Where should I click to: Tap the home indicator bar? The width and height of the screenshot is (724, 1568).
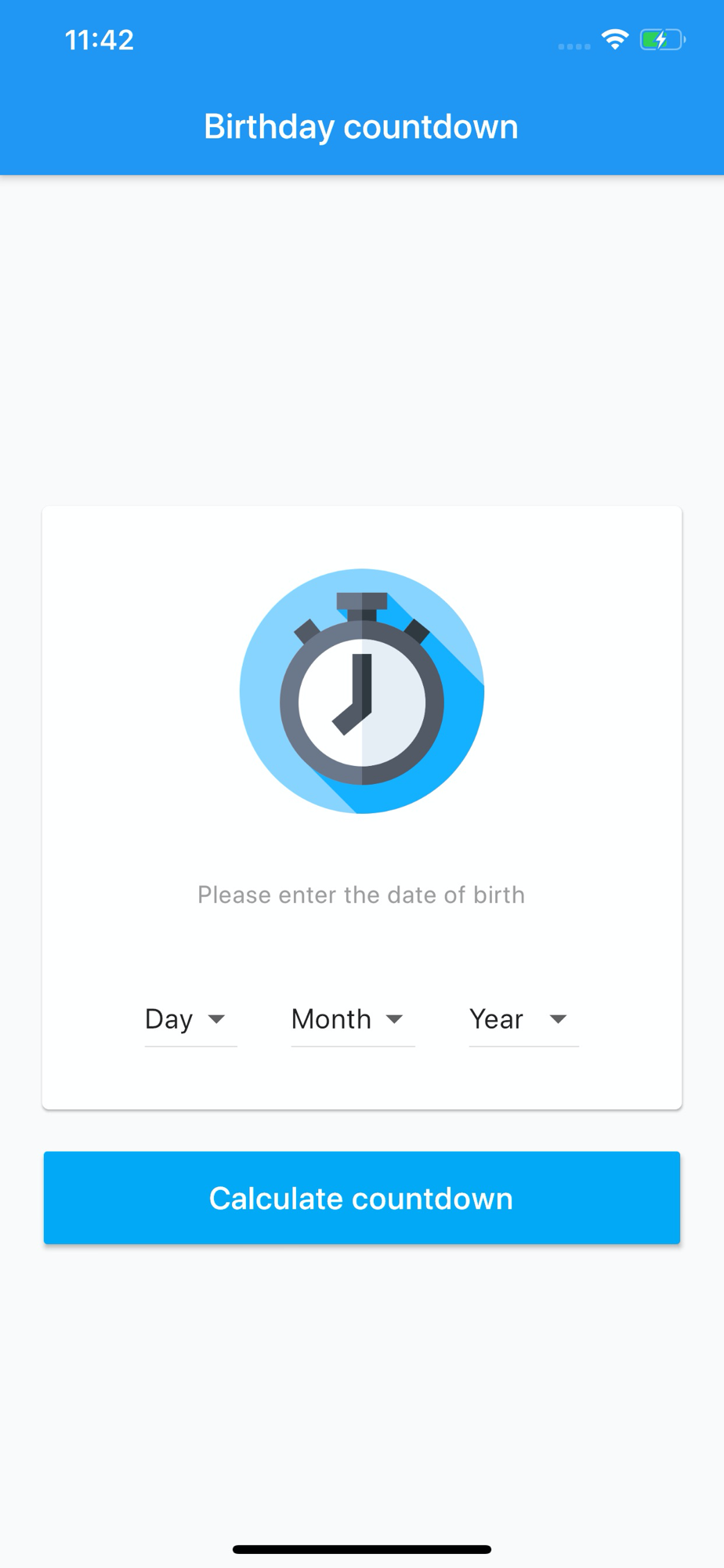[362, 1549]
